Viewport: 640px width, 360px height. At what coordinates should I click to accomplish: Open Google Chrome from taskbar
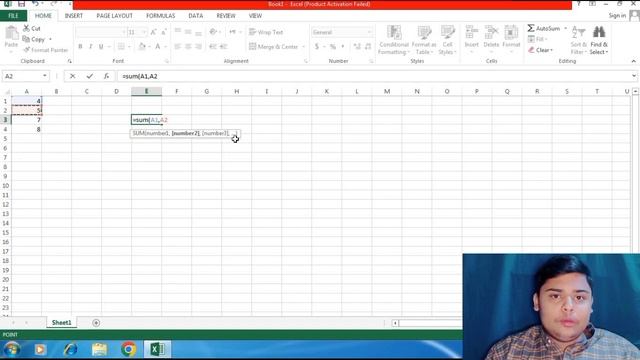[x=129, y=350]
